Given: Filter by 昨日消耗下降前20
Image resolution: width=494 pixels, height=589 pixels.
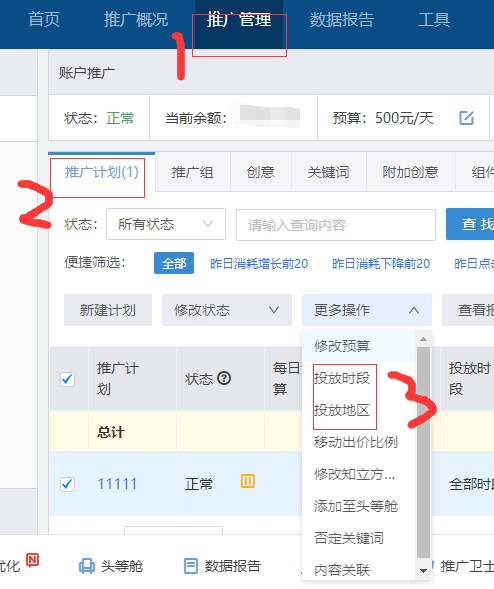Looking at the screenshot, I should 381,264.
